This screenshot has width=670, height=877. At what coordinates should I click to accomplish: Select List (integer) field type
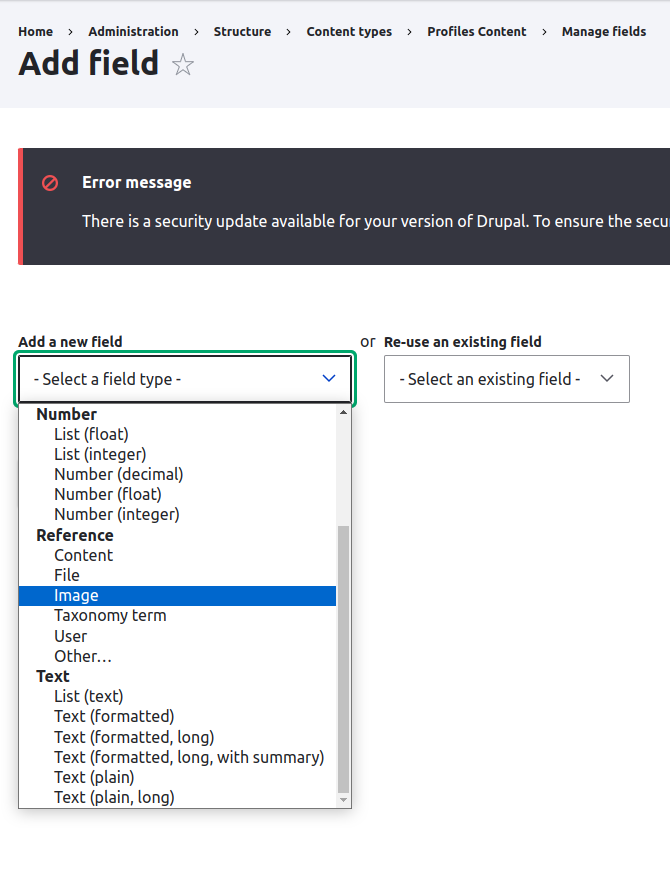[177, 454]
